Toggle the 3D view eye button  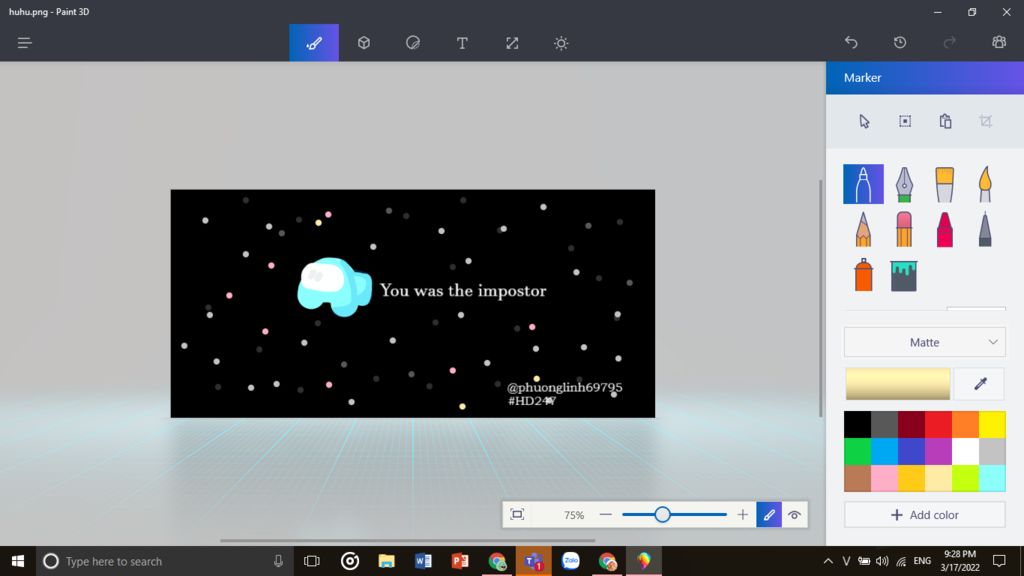click(795, 515)
